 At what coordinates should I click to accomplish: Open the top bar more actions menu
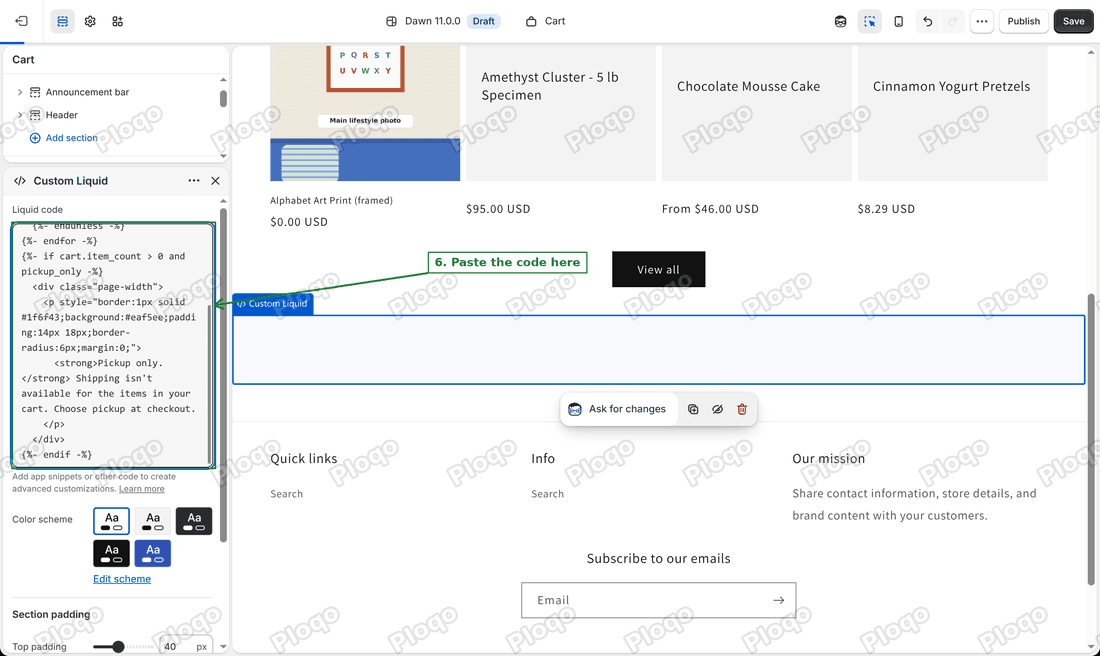coord(981,21)
